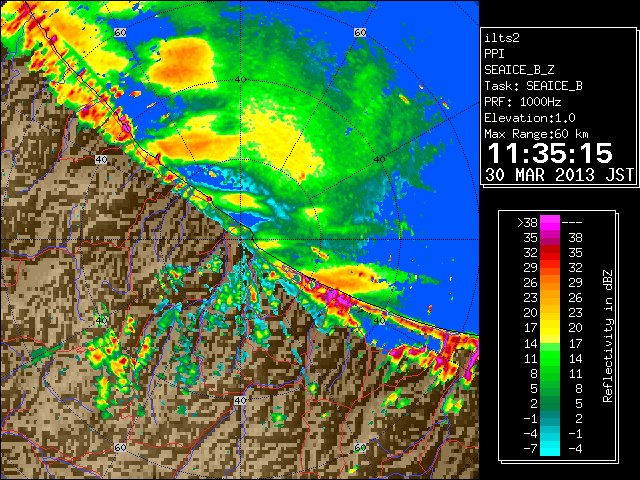640x480 pixels.
Task: Click the '60' ring label in the northeast
Action: tap(360, 32)
